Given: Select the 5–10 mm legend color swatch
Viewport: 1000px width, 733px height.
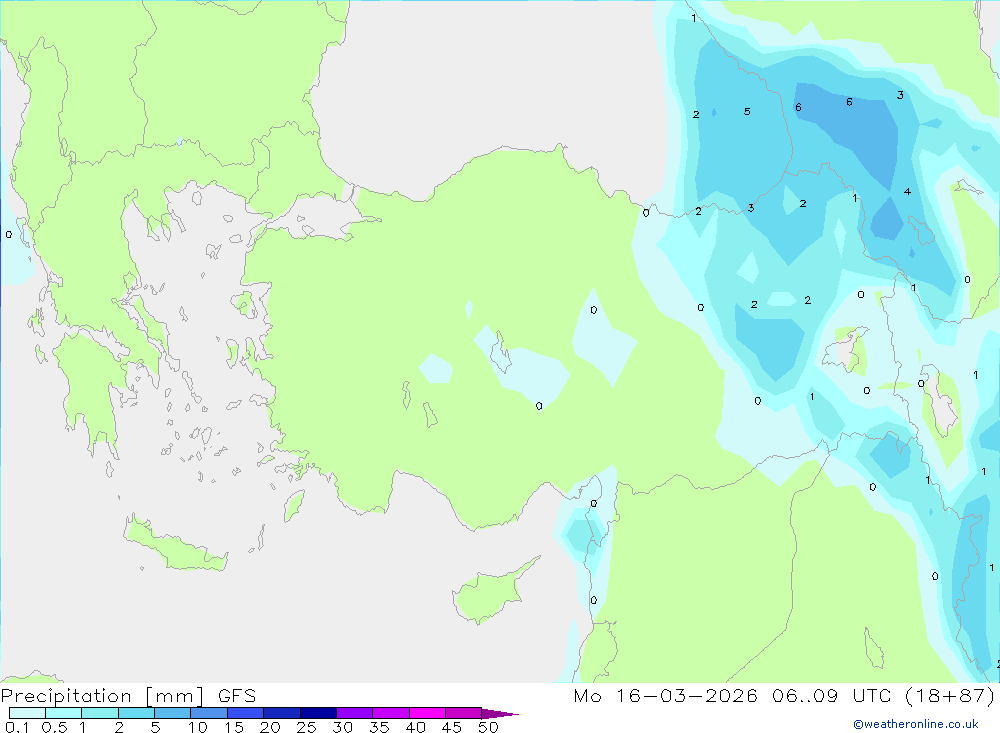Looking at the screenshot, I should 172,713.
